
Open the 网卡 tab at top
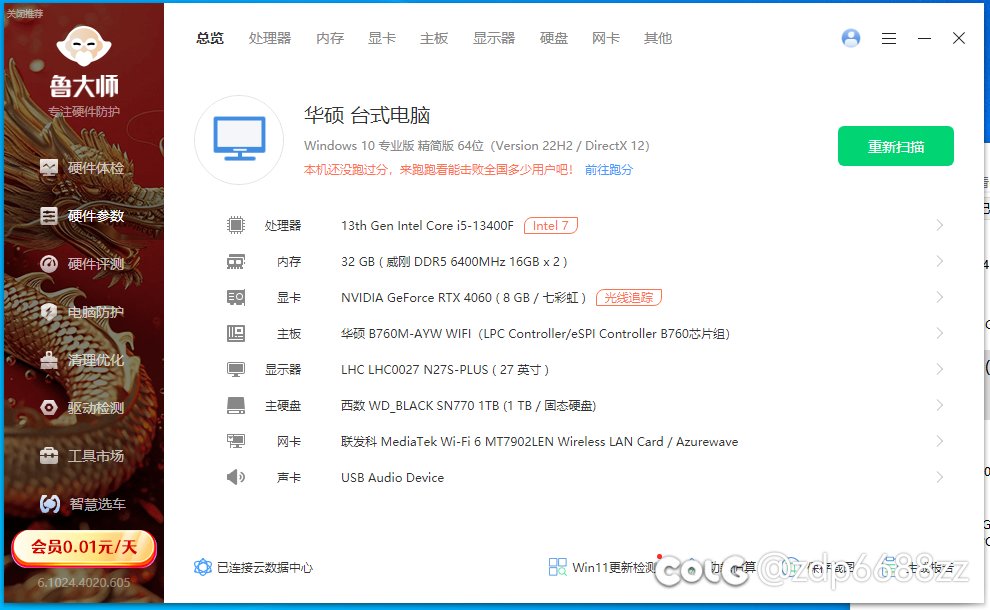pos(605,39)
